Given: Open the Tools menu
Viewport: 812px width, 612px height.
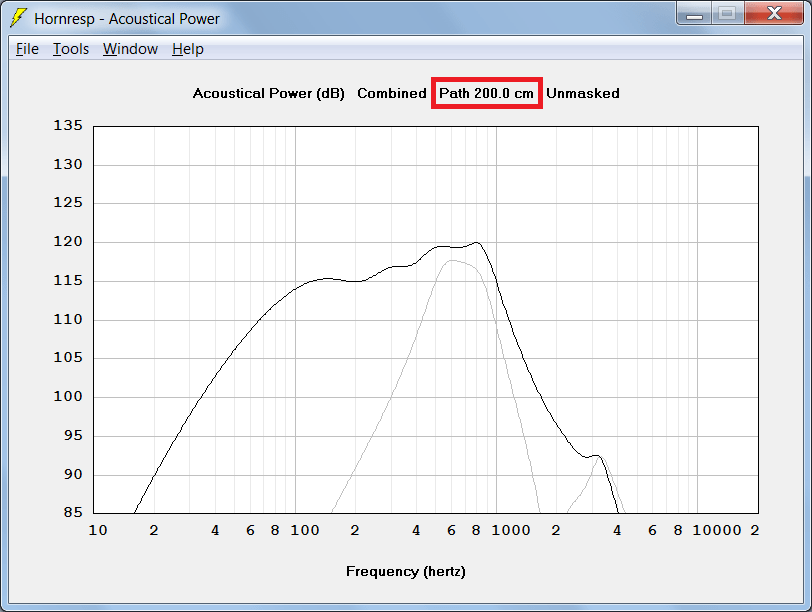Looking at the screenshot, I should click(71, 49).
